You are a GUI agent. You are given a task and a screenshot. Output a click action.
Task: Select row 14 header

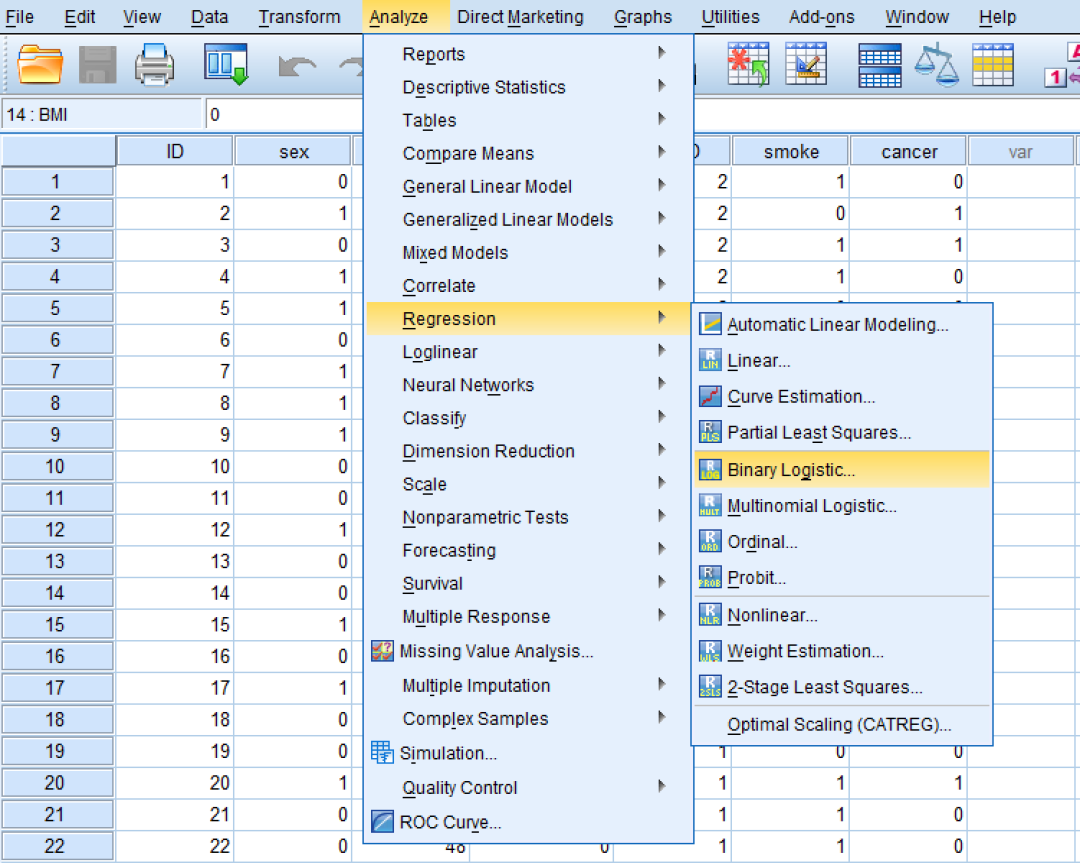point(58,593)
